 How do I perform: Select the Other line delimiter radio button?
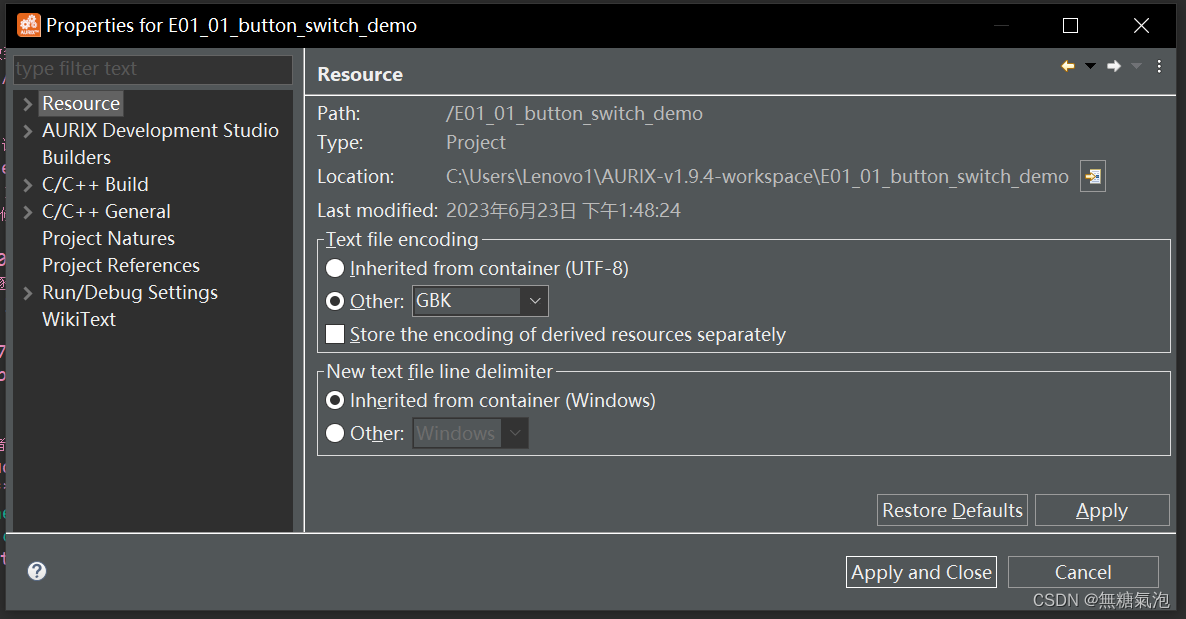coord(334,434)
